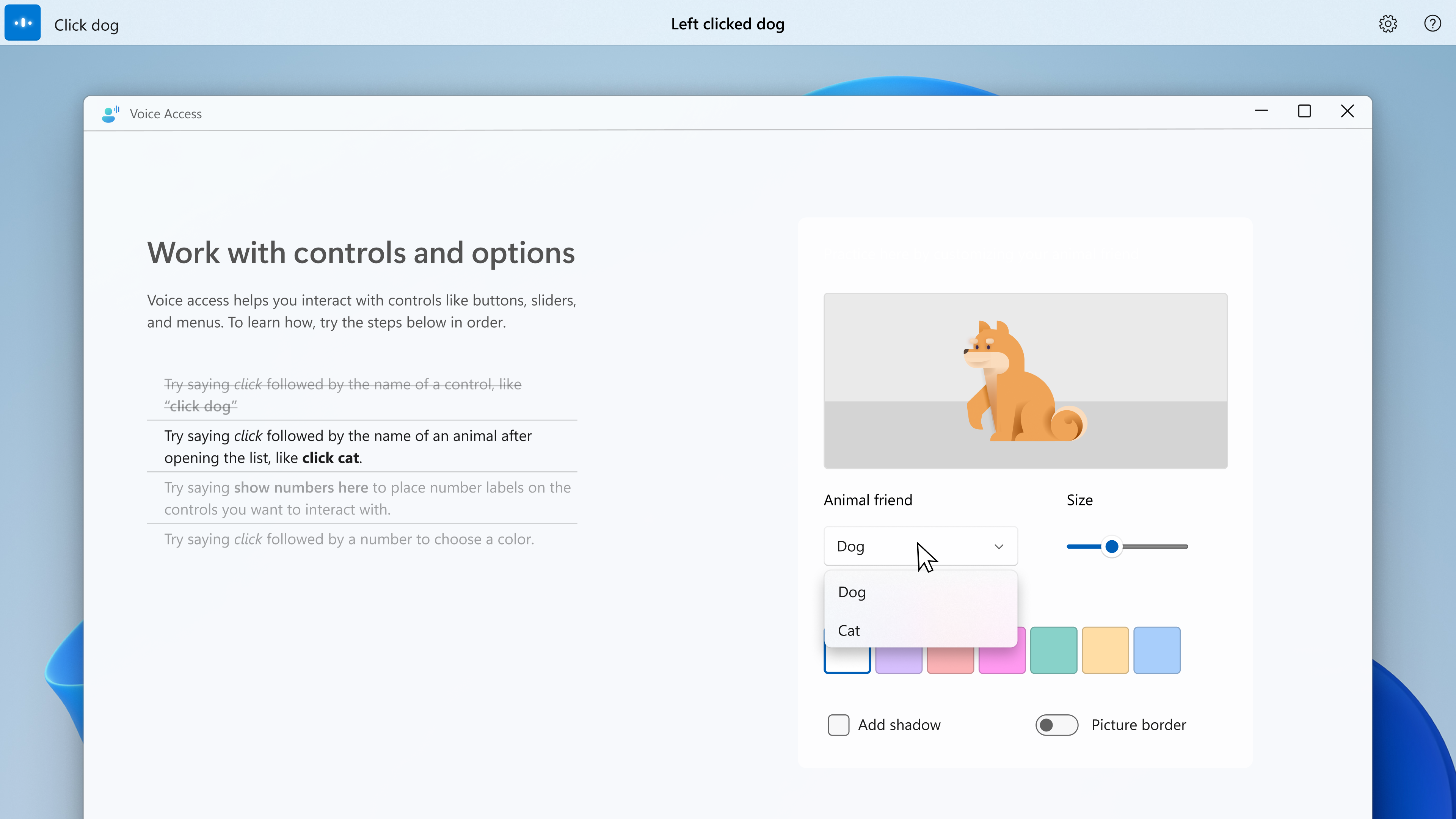This screenshot has height=819, width=1456.
Task: Enable the Add shadow checkbox
Action: 838,724
